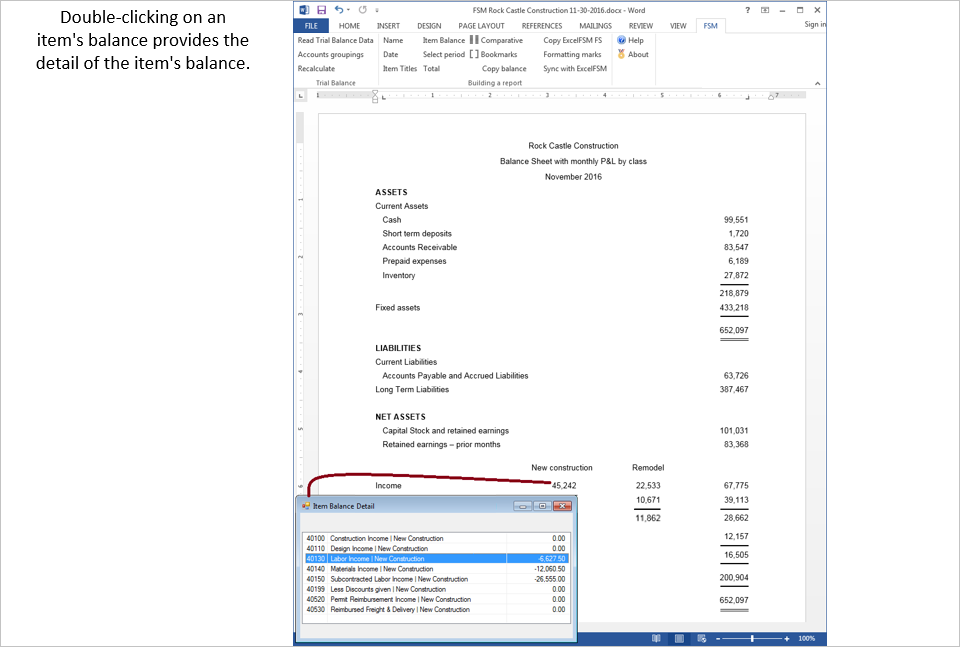Select the FSM ribbon tab

(710, 26)
